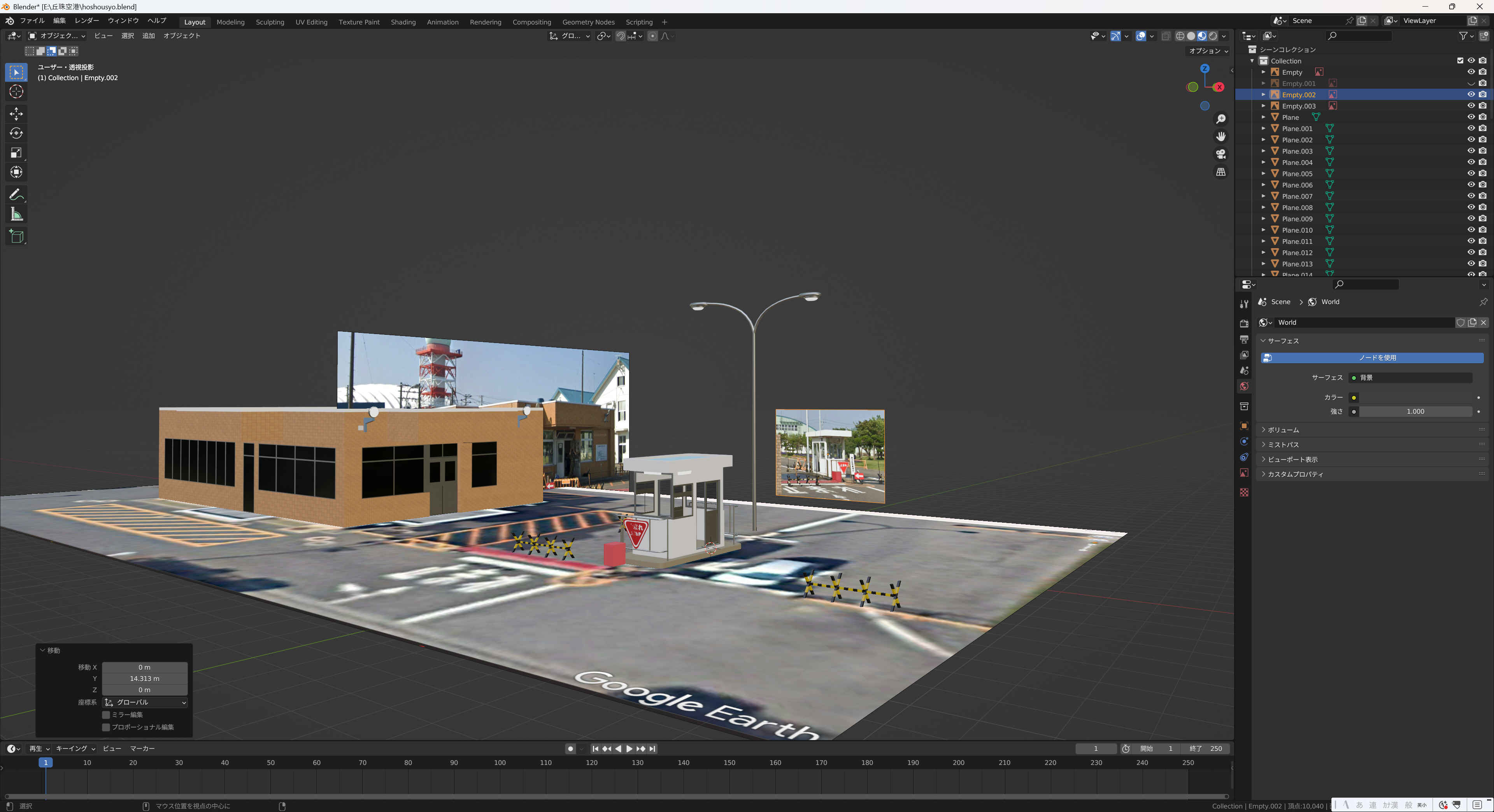Viewport: 1494px width, 812px height.
Task: Open the object mode dropdown
Action: [x=57, y=36]
